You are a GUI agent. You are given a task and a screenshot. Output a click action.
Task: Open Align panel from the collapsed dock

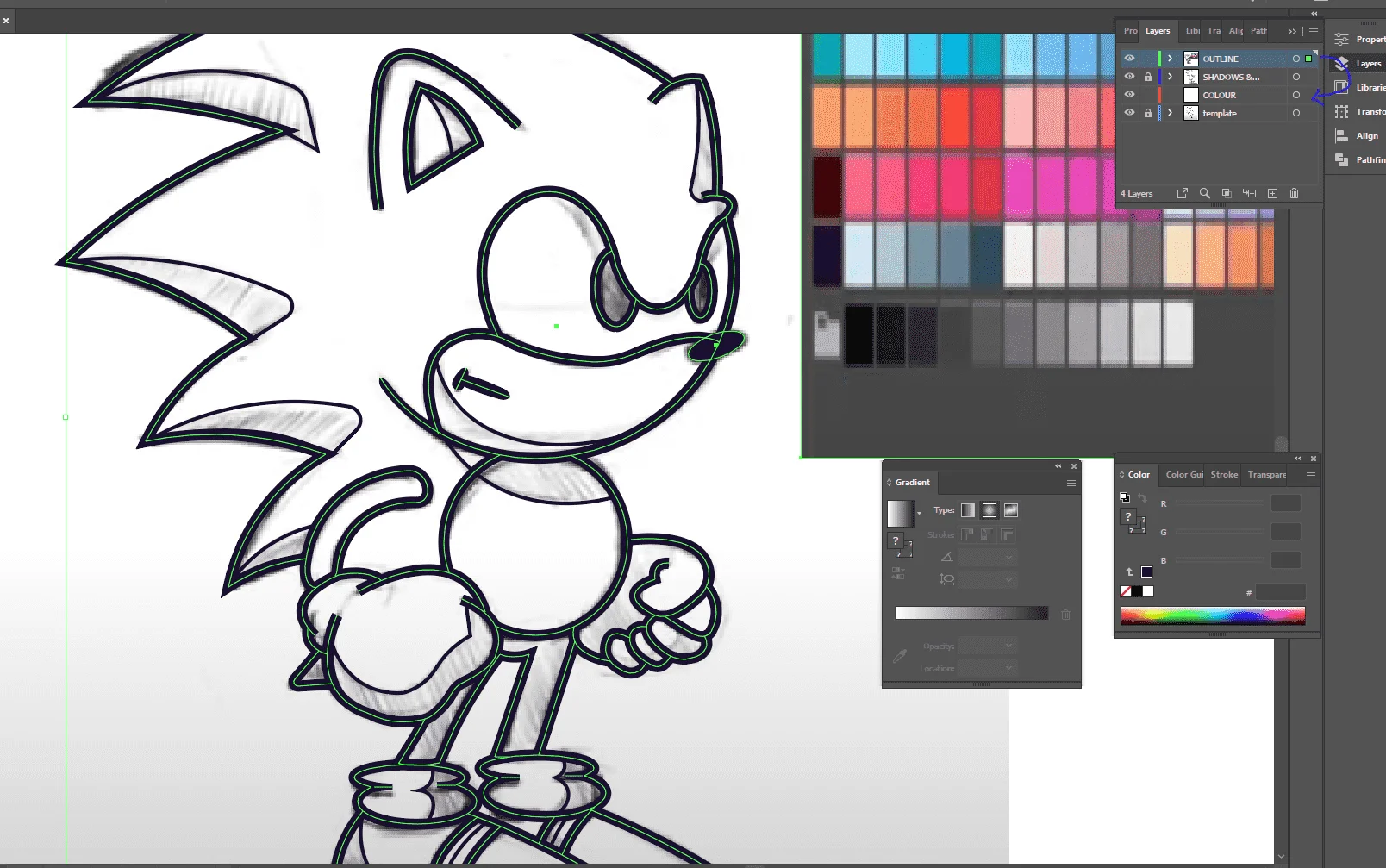tap(1358, 136)
